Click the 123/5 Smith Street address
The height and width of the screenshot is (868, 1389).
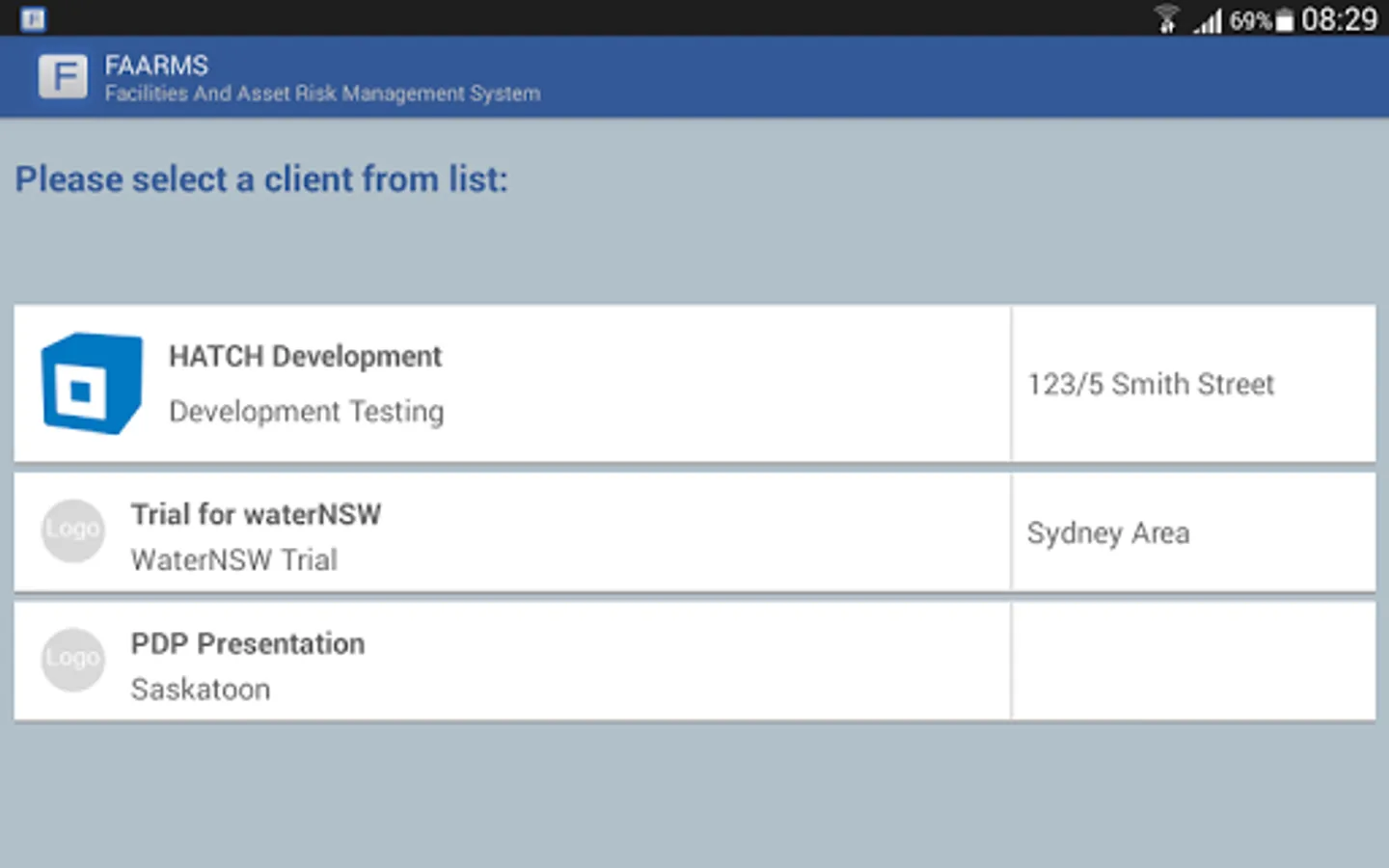coord(1151,385)
